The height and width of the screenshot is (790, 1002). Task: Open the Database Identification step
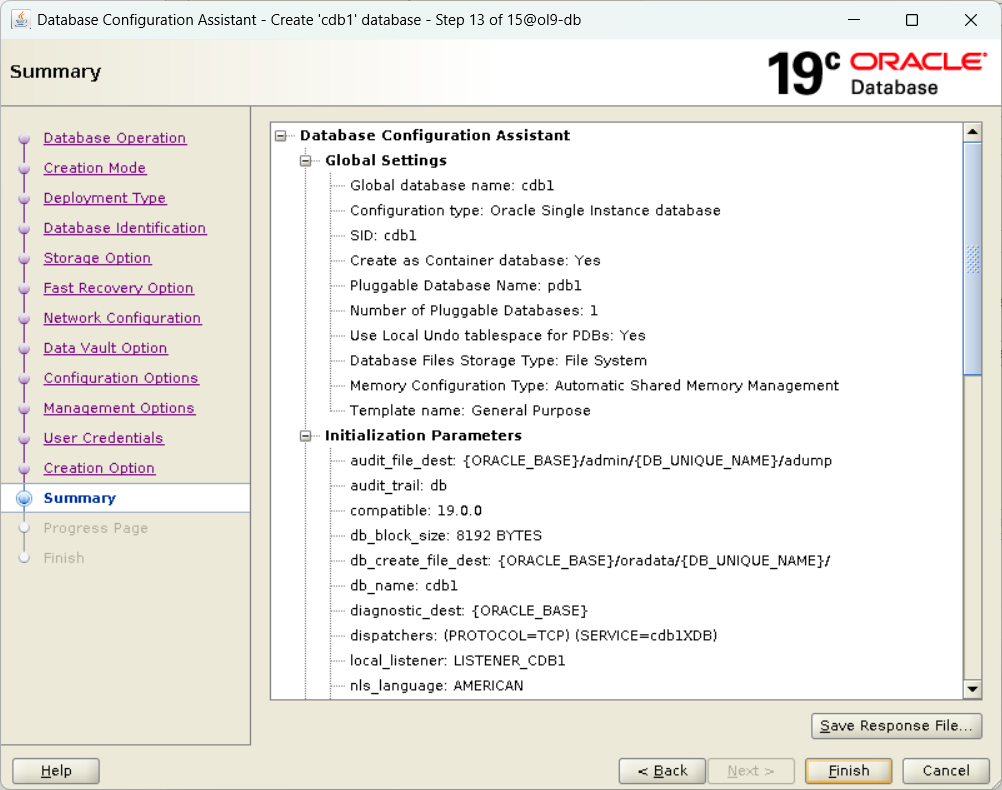point(125,228)
